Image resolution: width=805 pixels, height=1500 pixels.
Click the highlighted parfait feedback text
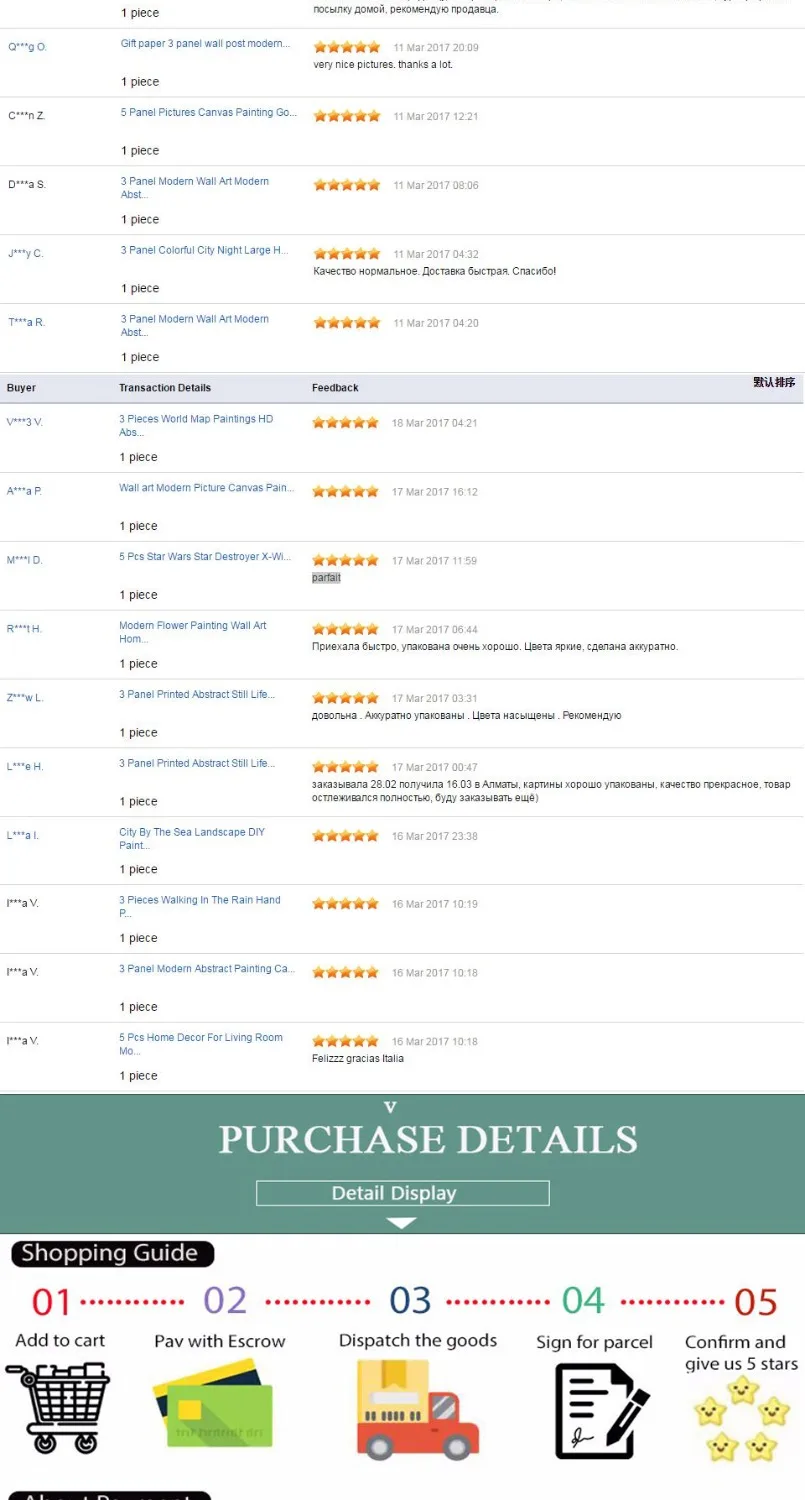point(326,578)
